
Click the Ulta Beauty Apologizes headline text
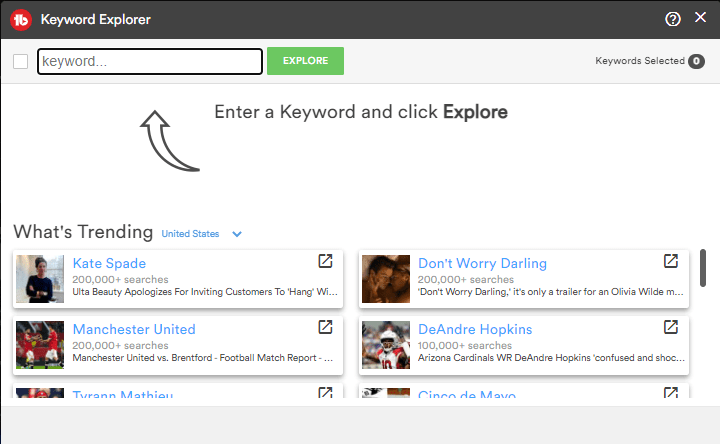point(205,292)
